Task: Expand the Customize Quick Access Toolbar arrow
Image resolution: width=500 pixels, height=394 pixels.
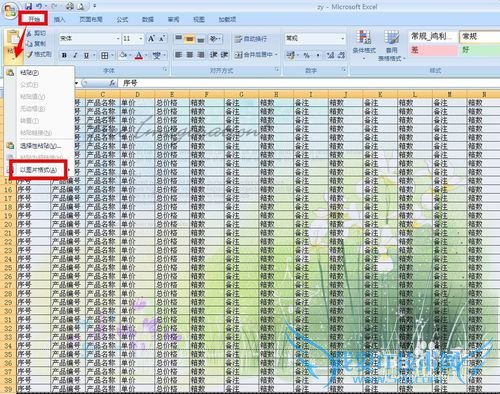Action: tap(95, 6)
